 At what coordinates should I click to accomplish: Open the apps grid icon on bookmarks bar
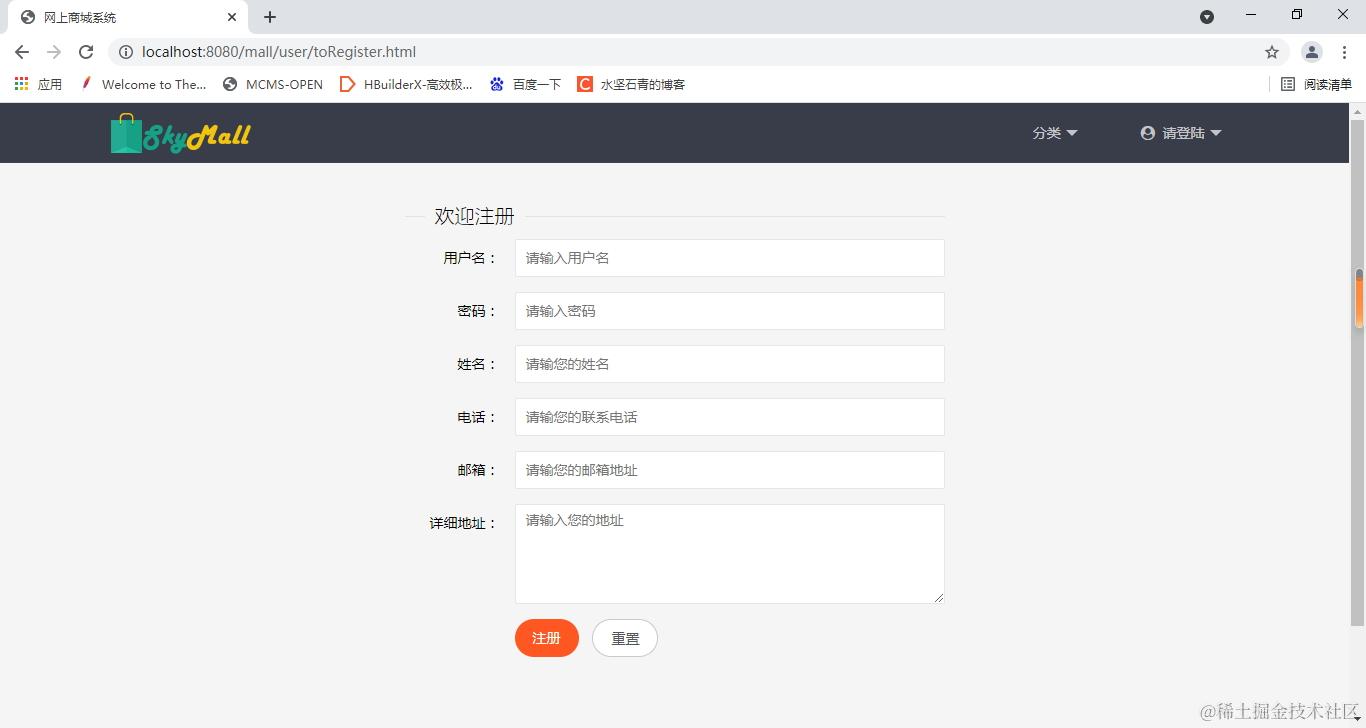20,84
